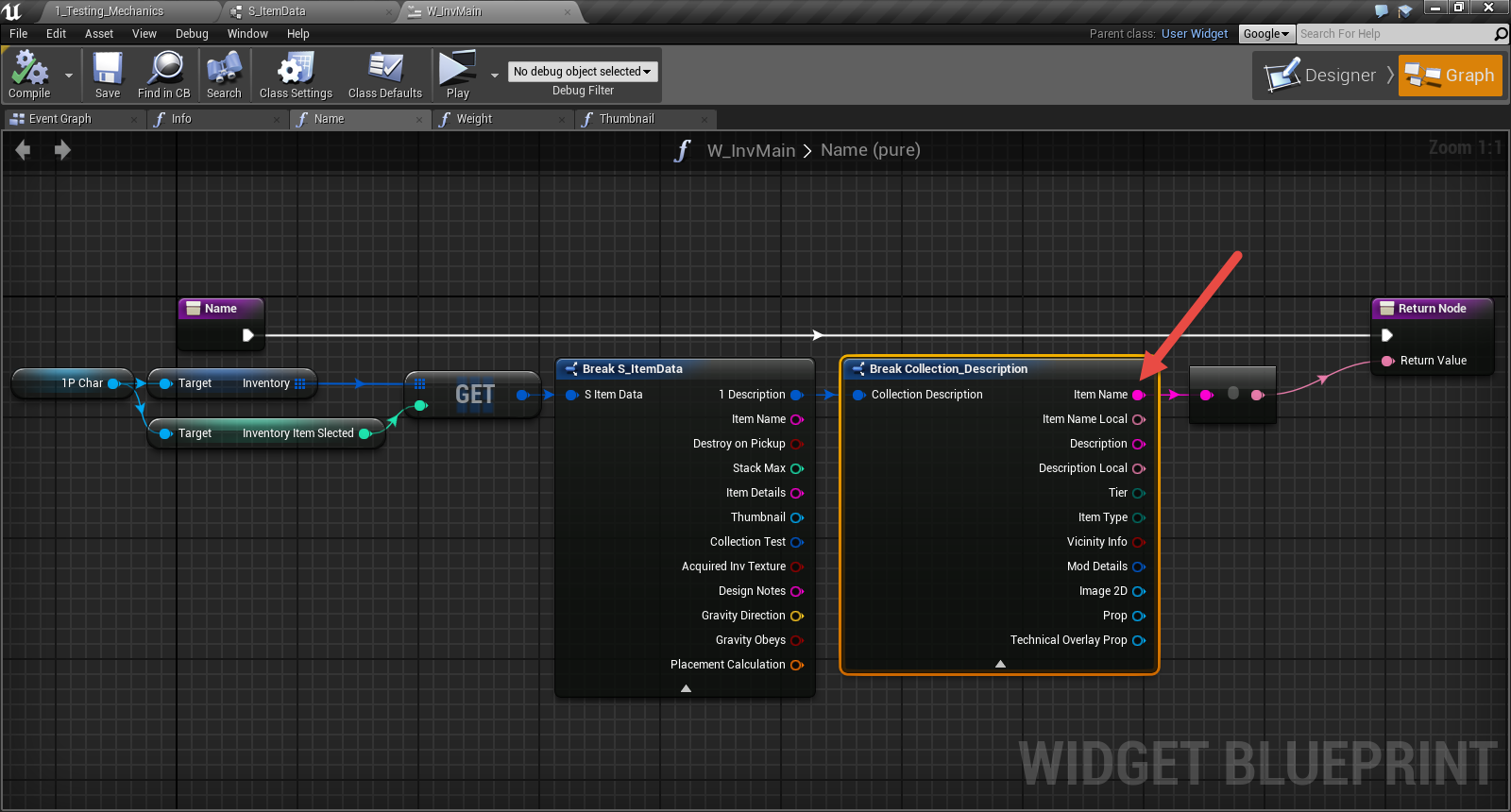Collapse Break Collection_Description node pins

[x=1000, y=664]
